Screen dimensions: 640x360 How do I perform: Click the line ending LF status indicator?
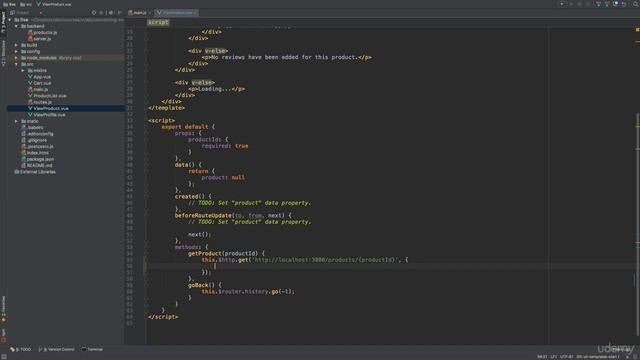point(553,357)
